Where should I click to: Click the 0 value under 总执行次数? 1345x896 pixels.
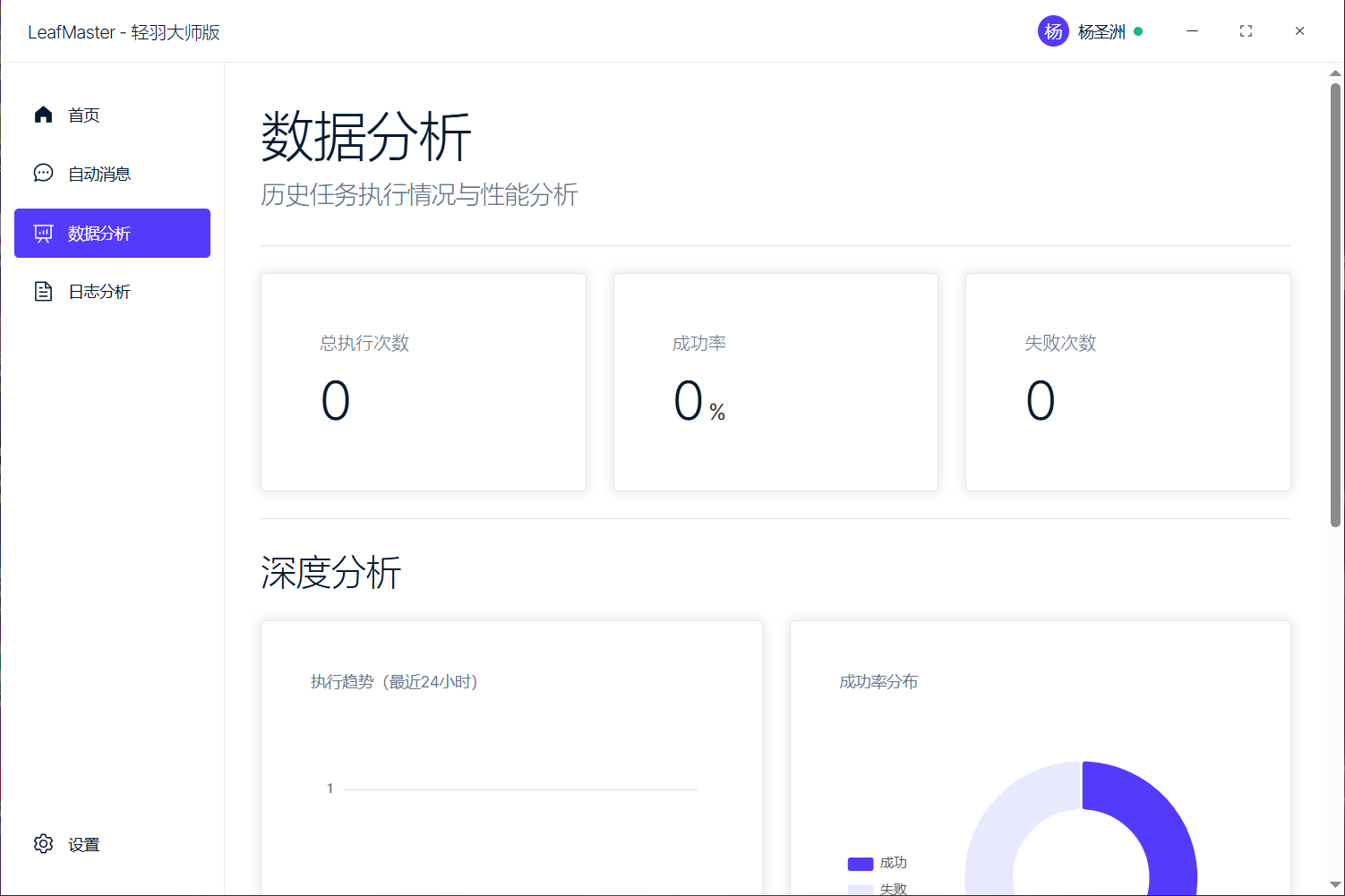coord(336,400)
